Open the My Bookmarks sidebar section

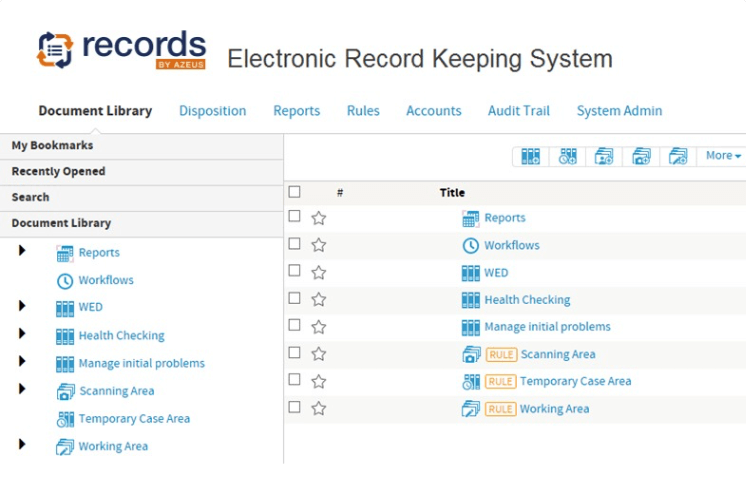[x=52, y=146]
